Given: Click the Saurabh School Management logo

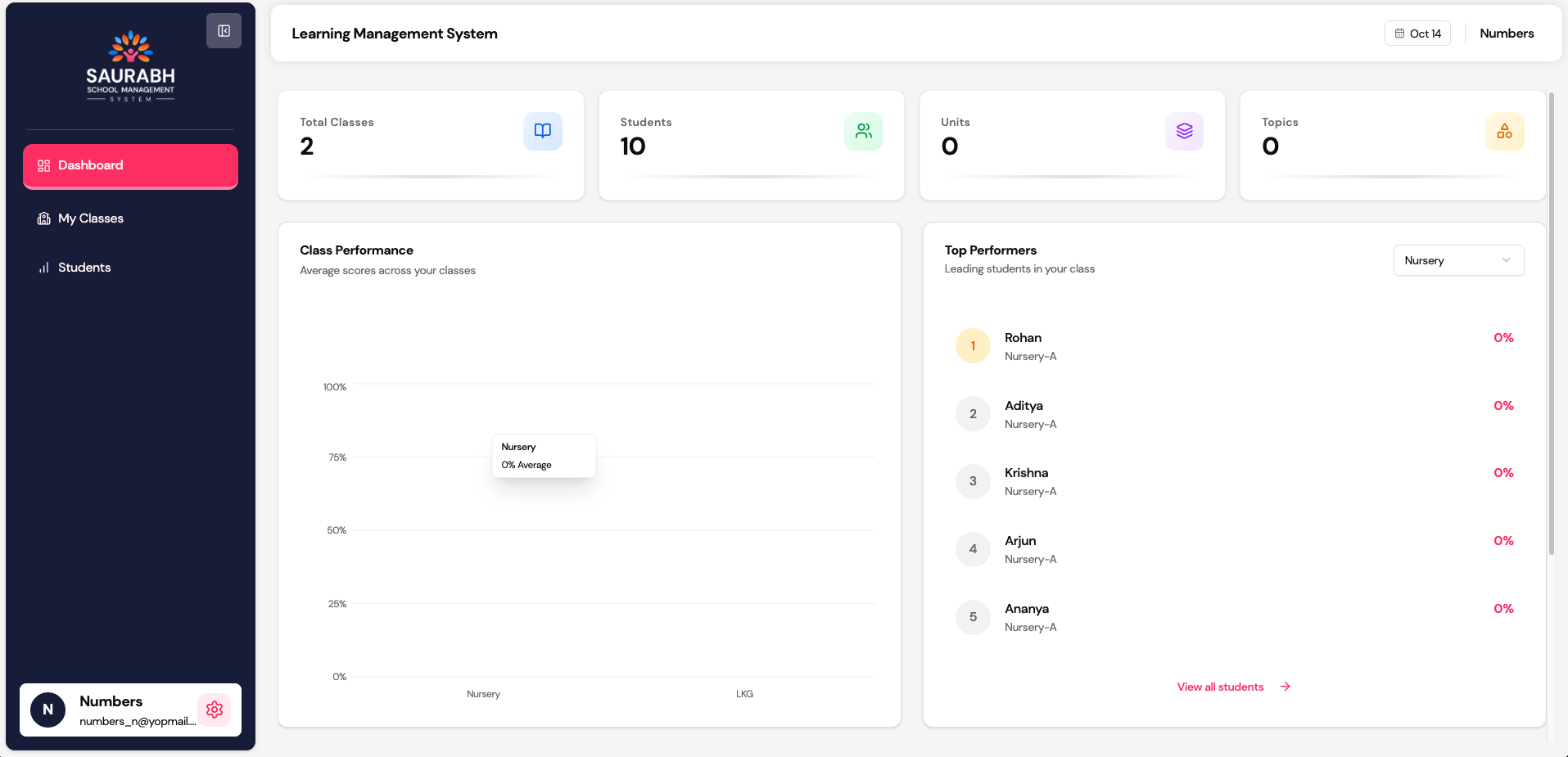Looking at the screenshot, I should [x=131, y=67].
